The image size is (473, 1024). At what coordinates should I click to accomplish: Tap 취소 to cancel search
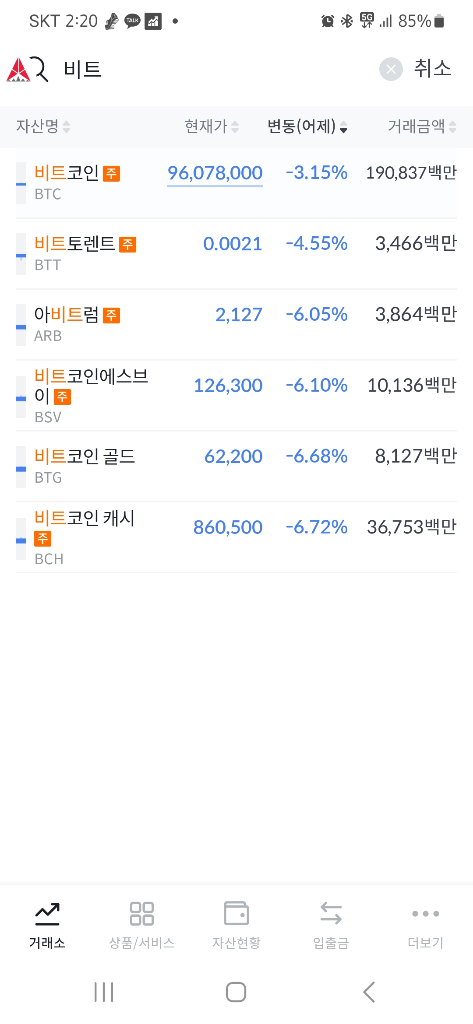[432, 69]
